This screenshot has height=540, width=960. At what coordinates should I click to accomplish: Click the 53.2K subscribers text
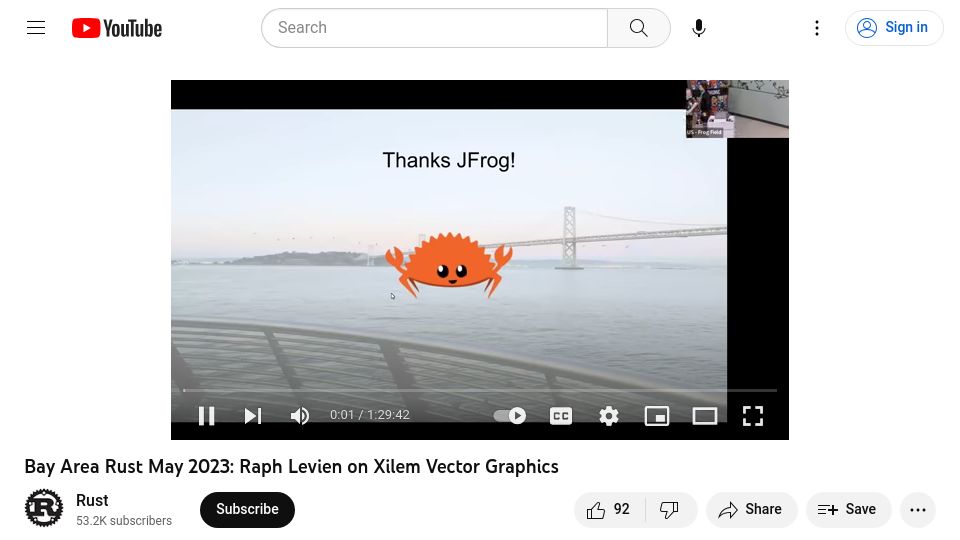pos(124,520)
